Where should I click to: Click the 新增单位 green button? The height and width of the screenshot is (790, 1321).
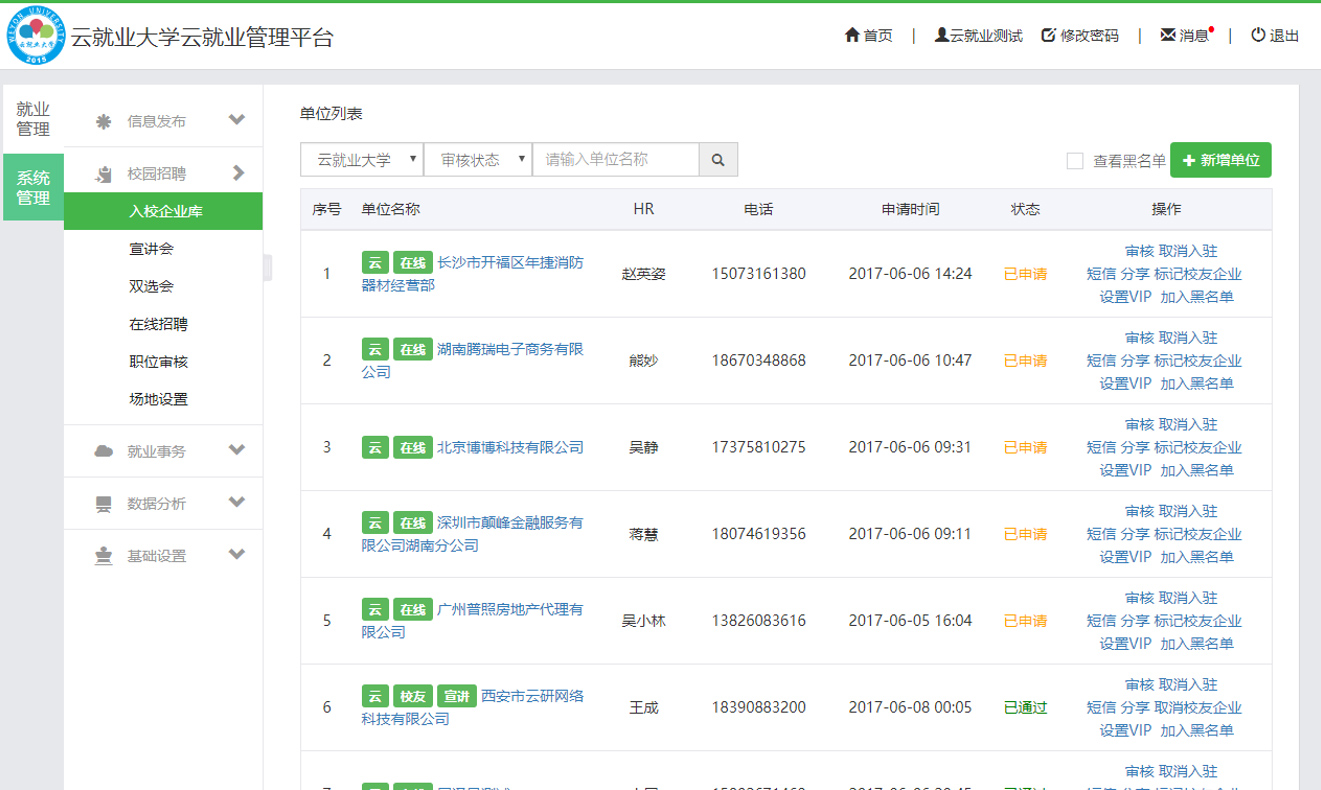pyautogui.click(x=1221, y=159)
